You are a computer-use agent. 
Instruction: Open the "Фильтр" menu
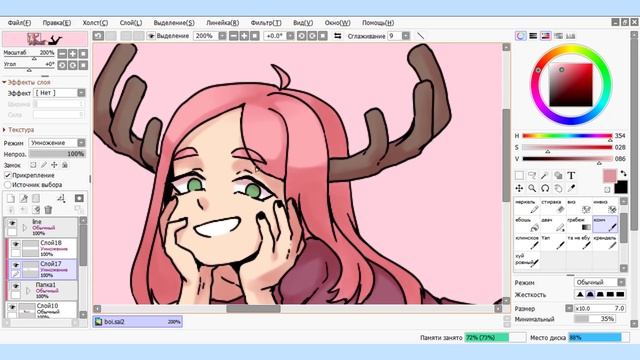[266, 23]
